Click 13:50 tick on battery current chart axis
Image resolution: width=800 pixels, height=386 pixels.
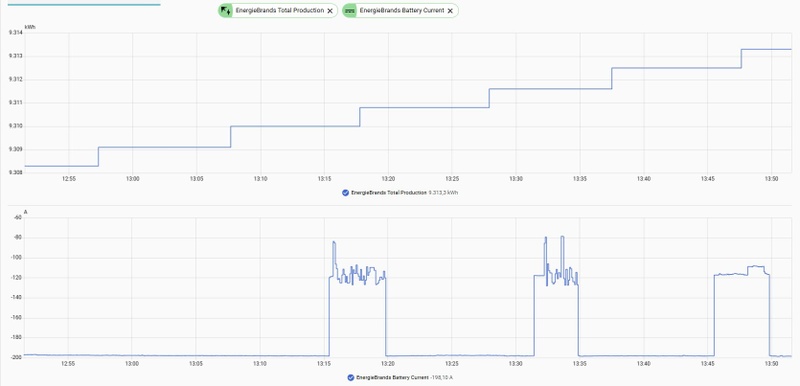point(771,364)
